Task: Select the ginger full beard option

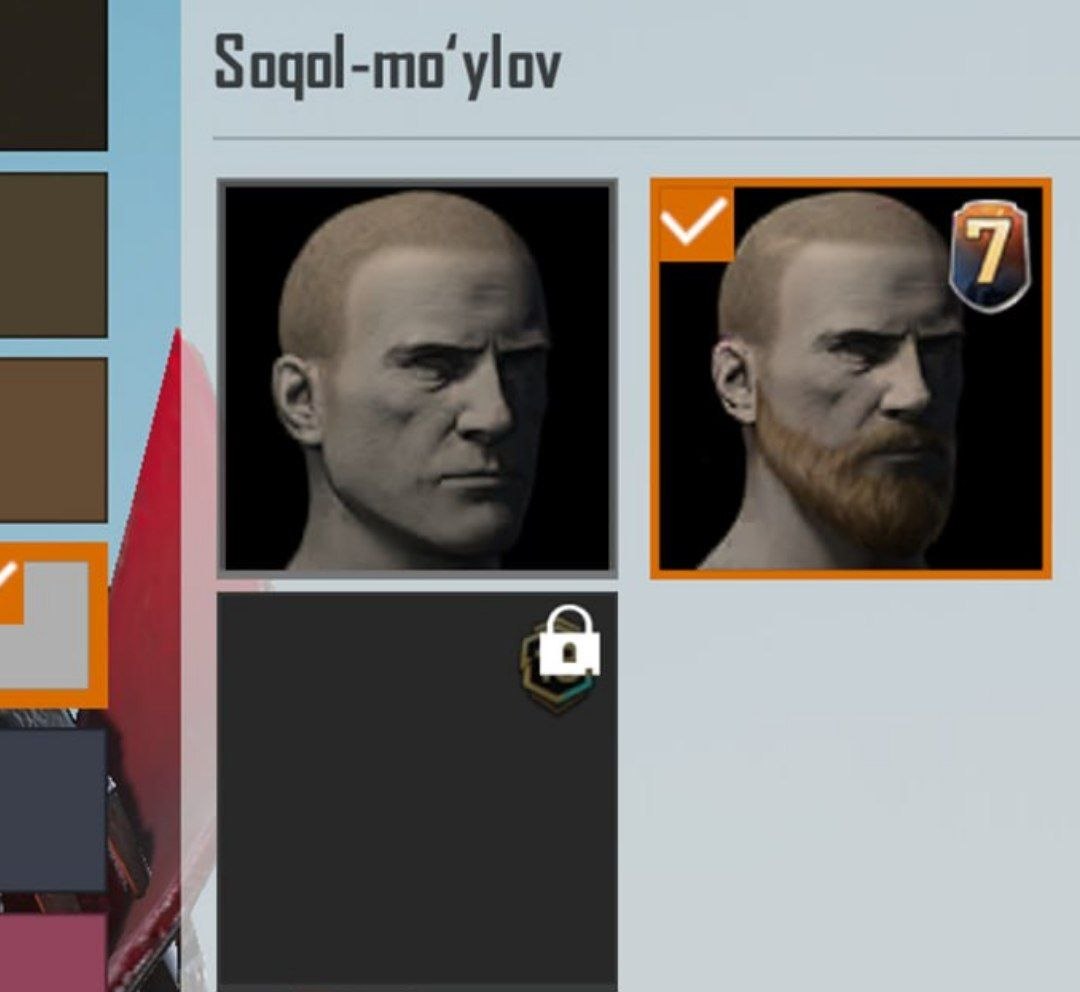Action: point(851,378)
